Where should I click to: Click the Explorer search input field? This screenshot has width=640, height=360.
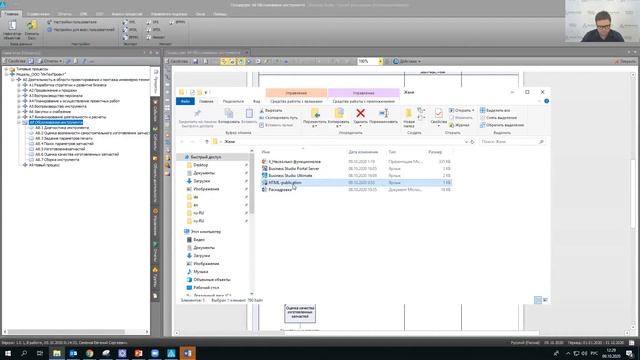pos(512,142)
